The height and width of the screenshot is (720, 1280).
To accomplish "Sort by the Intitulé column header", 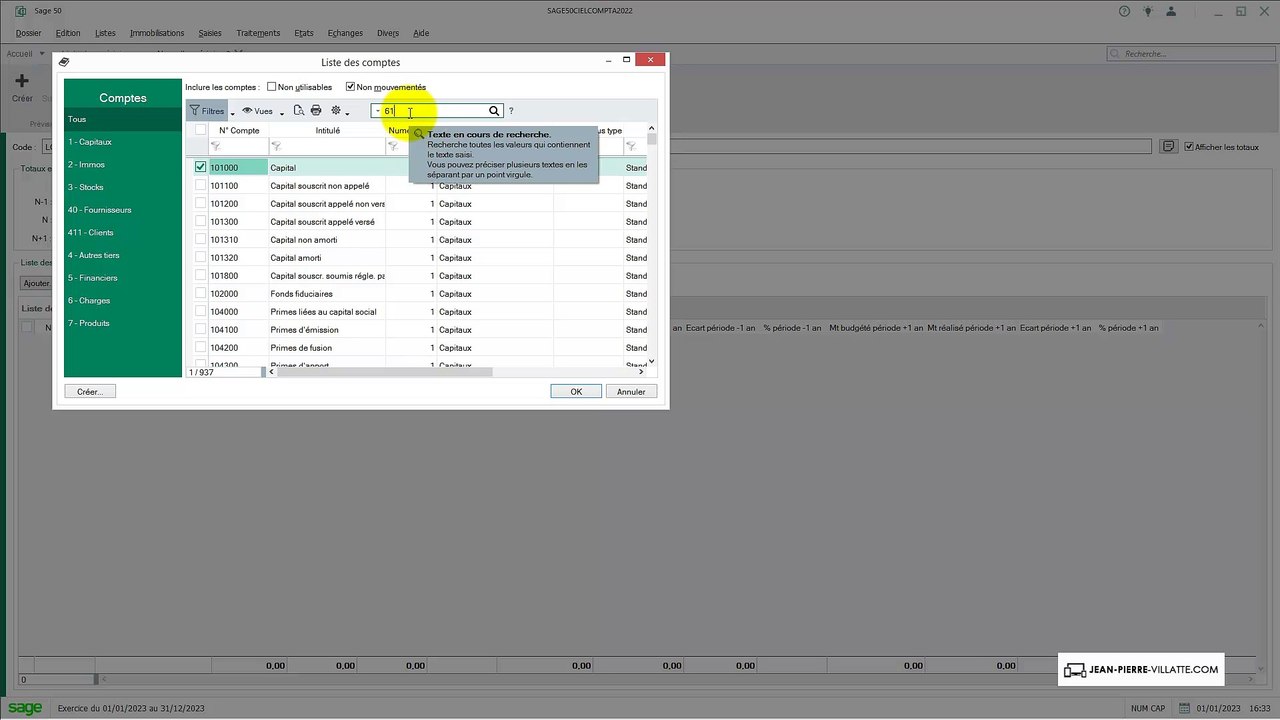I will (327, 130).
